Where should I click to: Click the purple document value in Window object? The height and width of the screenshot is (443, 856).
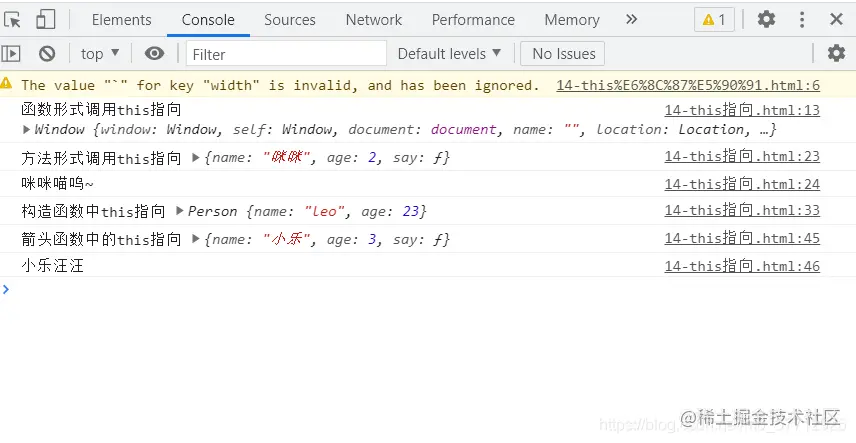[x=463, y=130]
